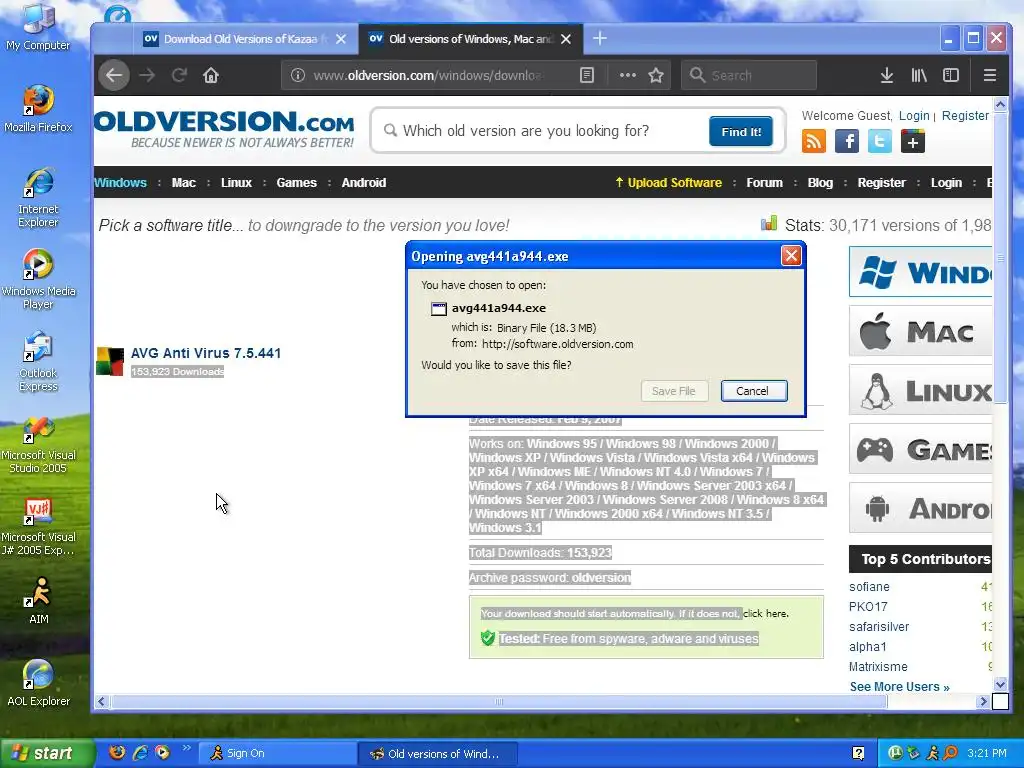
Task: Close the Old versions of Windows tab
Action: [x=566, y=39]
